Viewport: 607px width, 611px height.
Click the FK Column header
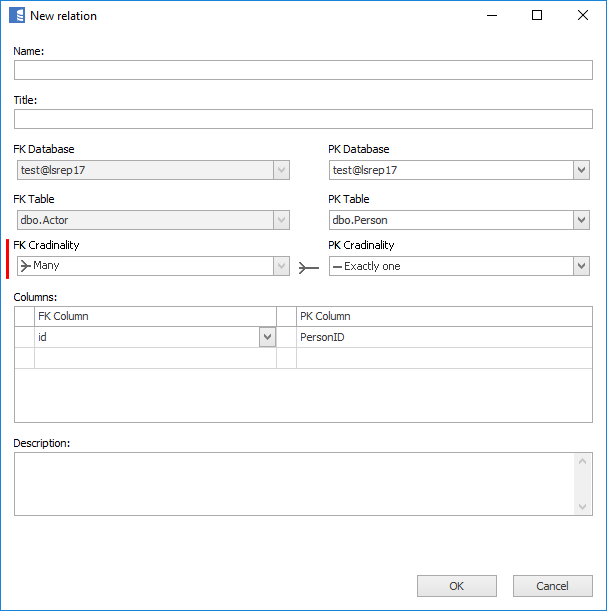pos(155,316)
